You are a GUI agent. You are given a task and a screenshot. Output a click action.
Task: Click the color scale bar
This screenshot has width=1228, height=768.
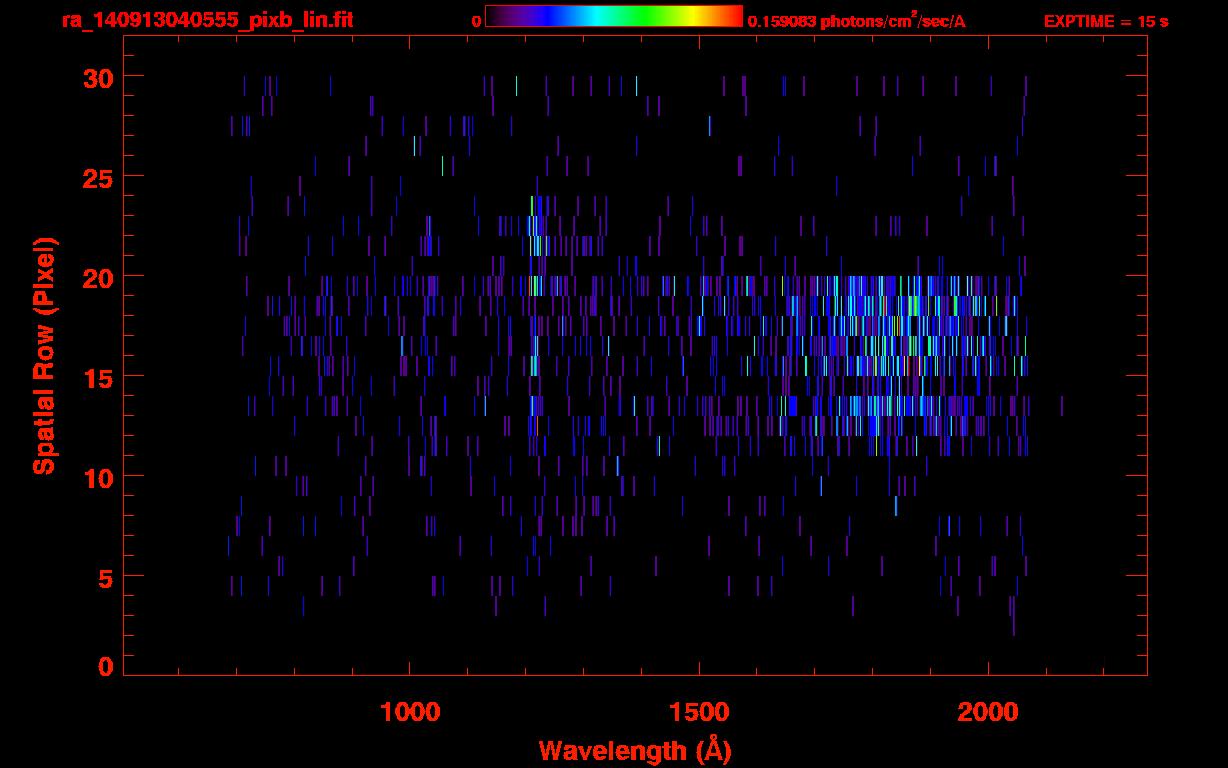614,17
